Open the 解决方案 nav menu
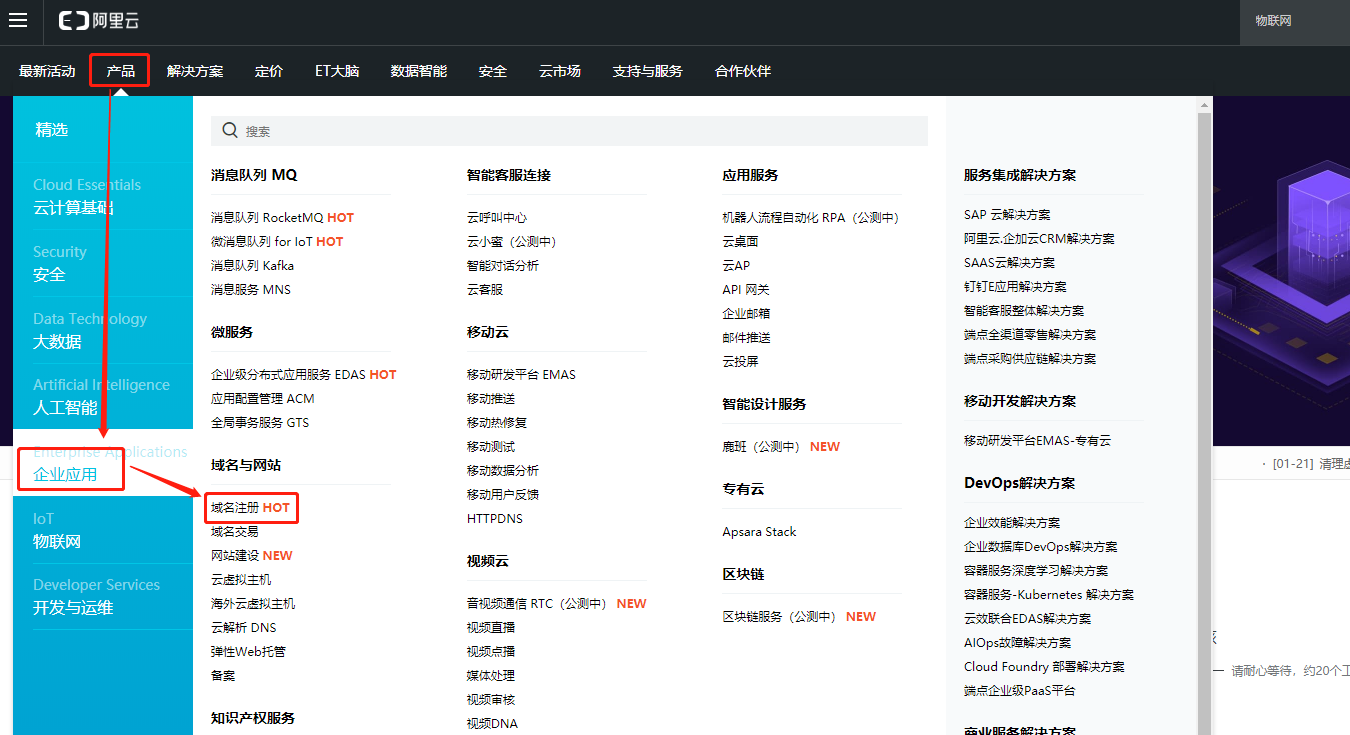 (195, 71)
